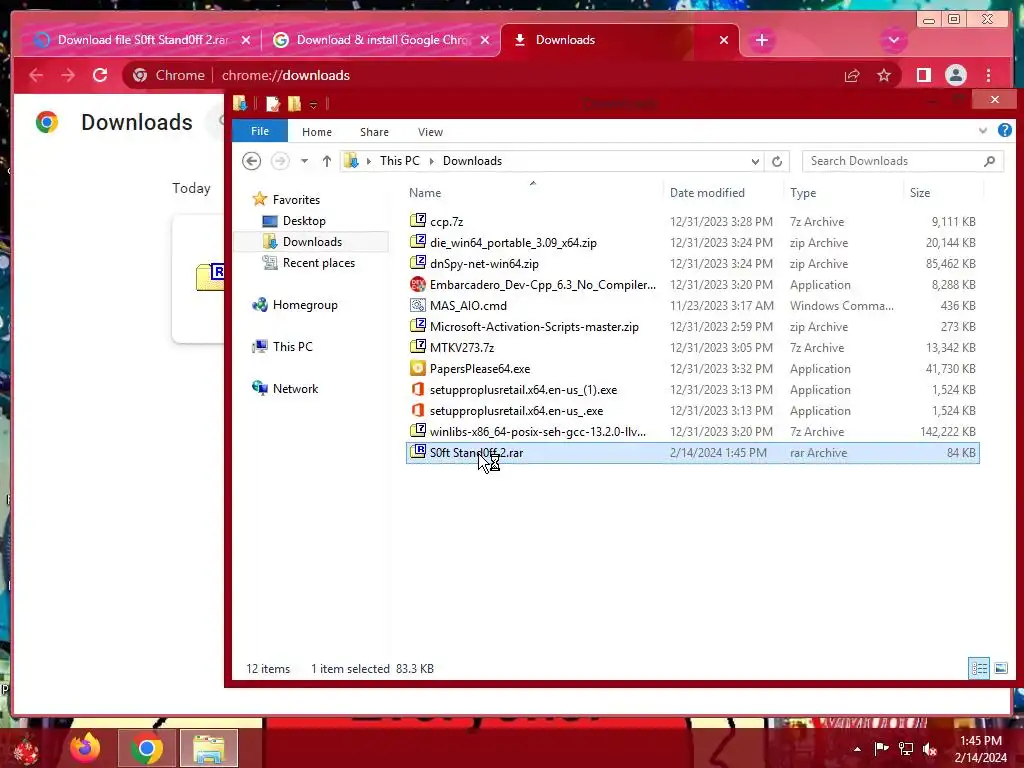Viewport: 1024px width, 768px height.
Task: Open Explorer help icon
Action: tap(1004, 131)
